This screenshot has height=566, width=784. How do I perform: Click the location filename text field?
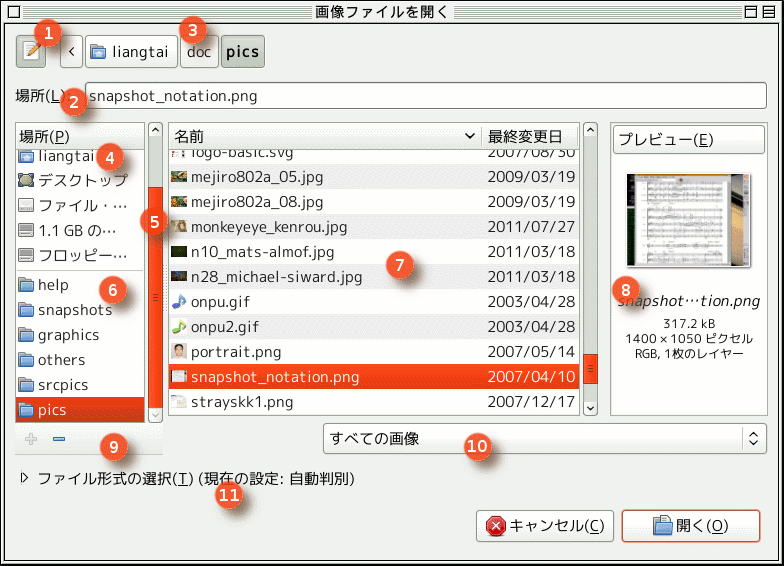pyautogui.click(x=426, y=96)
